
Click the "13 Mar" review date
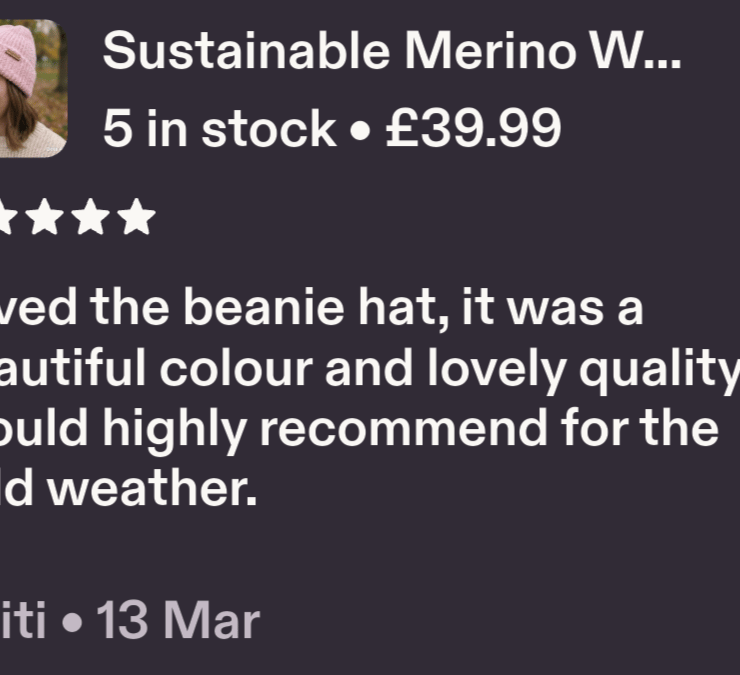tap(178, 620)
